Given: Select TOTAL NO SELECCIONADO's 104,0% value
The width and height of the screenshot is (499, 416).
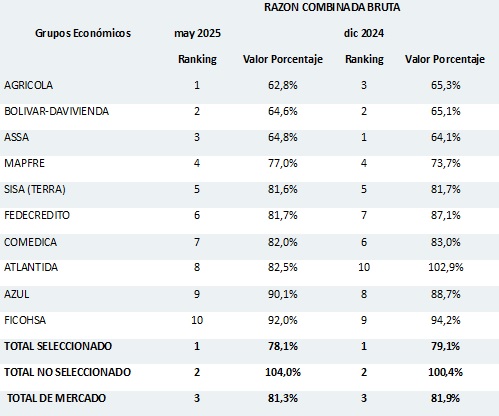Looking at the screenshot, I should click(x=283, y=372).
